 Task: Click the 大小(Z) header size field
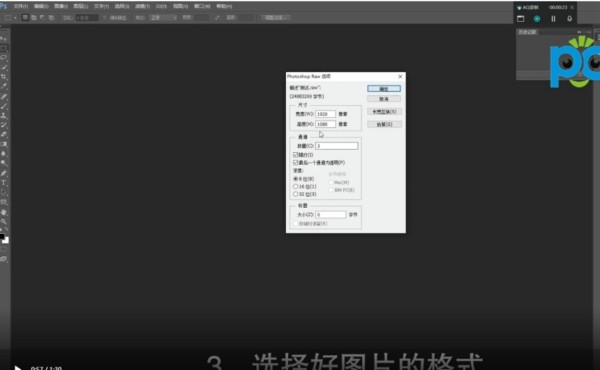coord(331,215)
